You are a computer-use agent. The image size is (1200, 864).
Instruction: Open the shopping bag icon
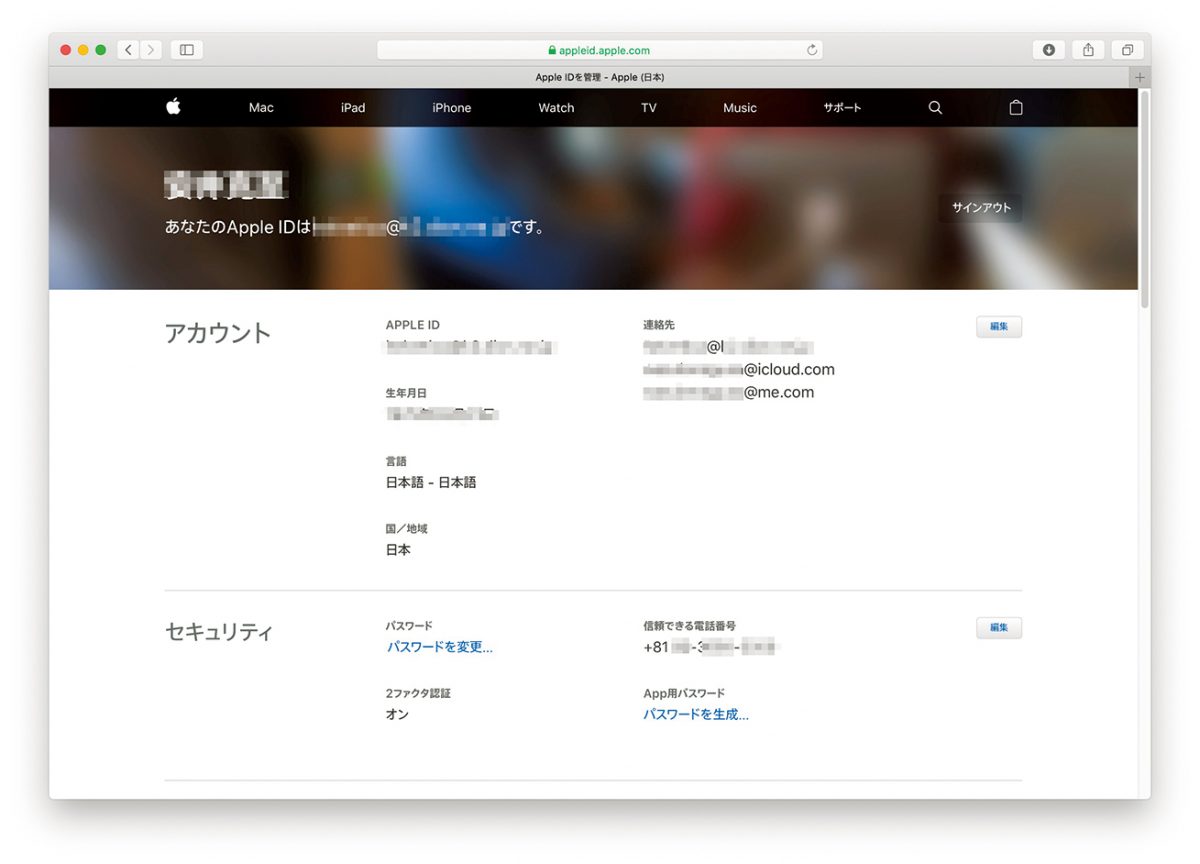click(1016, 108)
